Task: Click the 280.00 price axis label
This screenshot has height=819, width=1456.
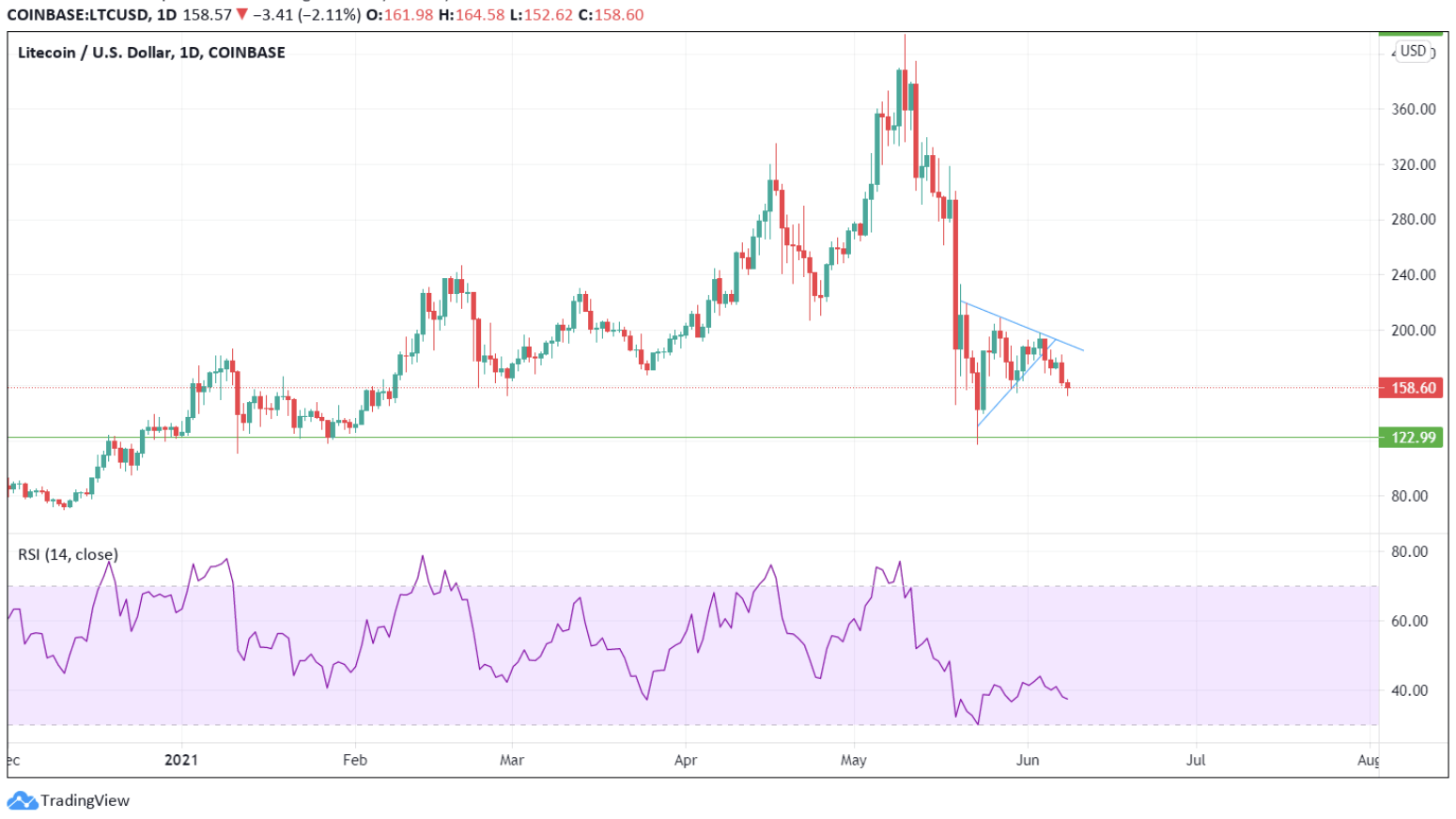Action: [1413, 220]
